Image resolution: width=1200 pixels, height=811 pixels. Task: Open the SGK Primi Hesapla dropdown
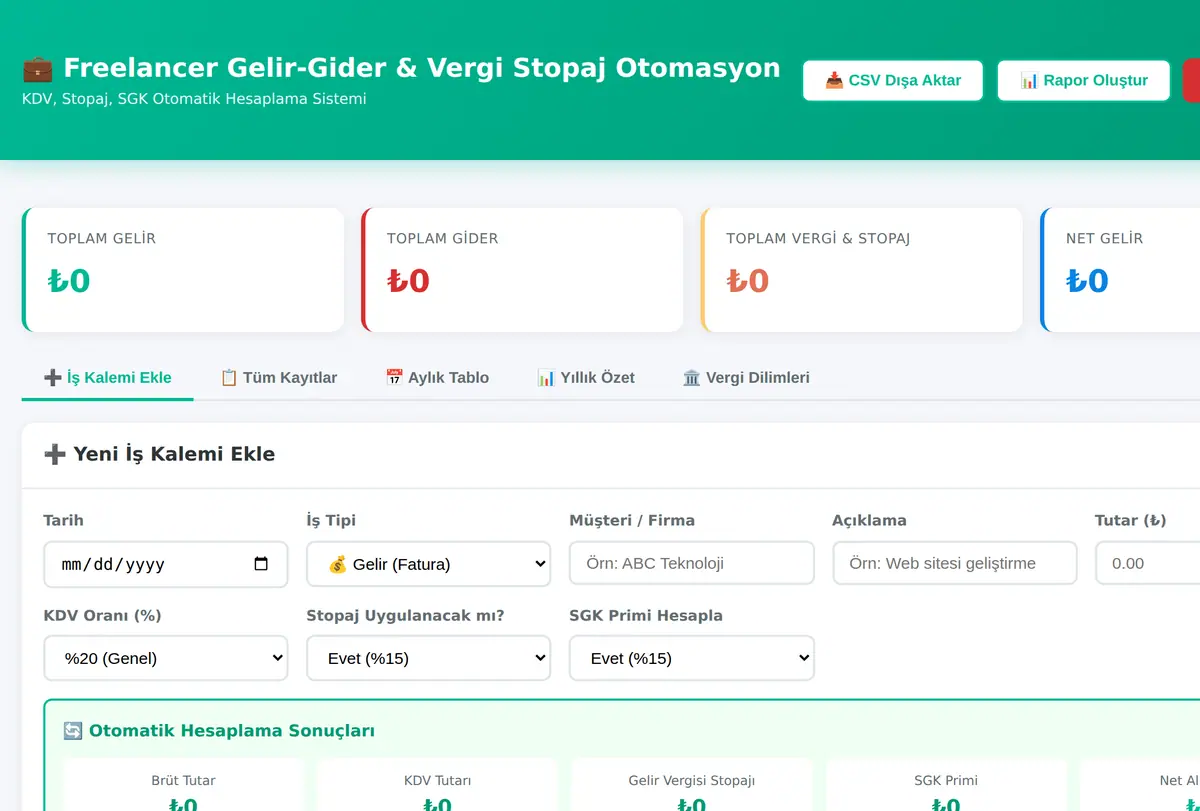(692, 658)
